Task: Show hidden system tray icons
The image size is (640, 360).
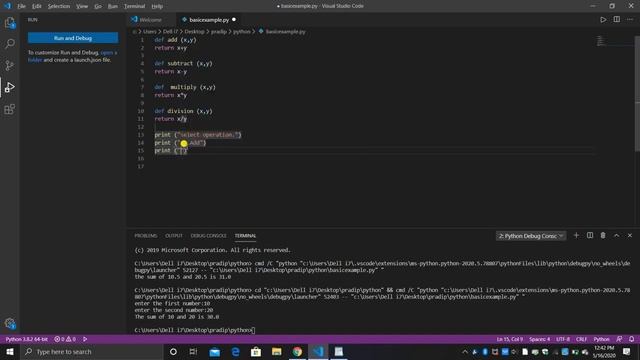Action: 465,351
